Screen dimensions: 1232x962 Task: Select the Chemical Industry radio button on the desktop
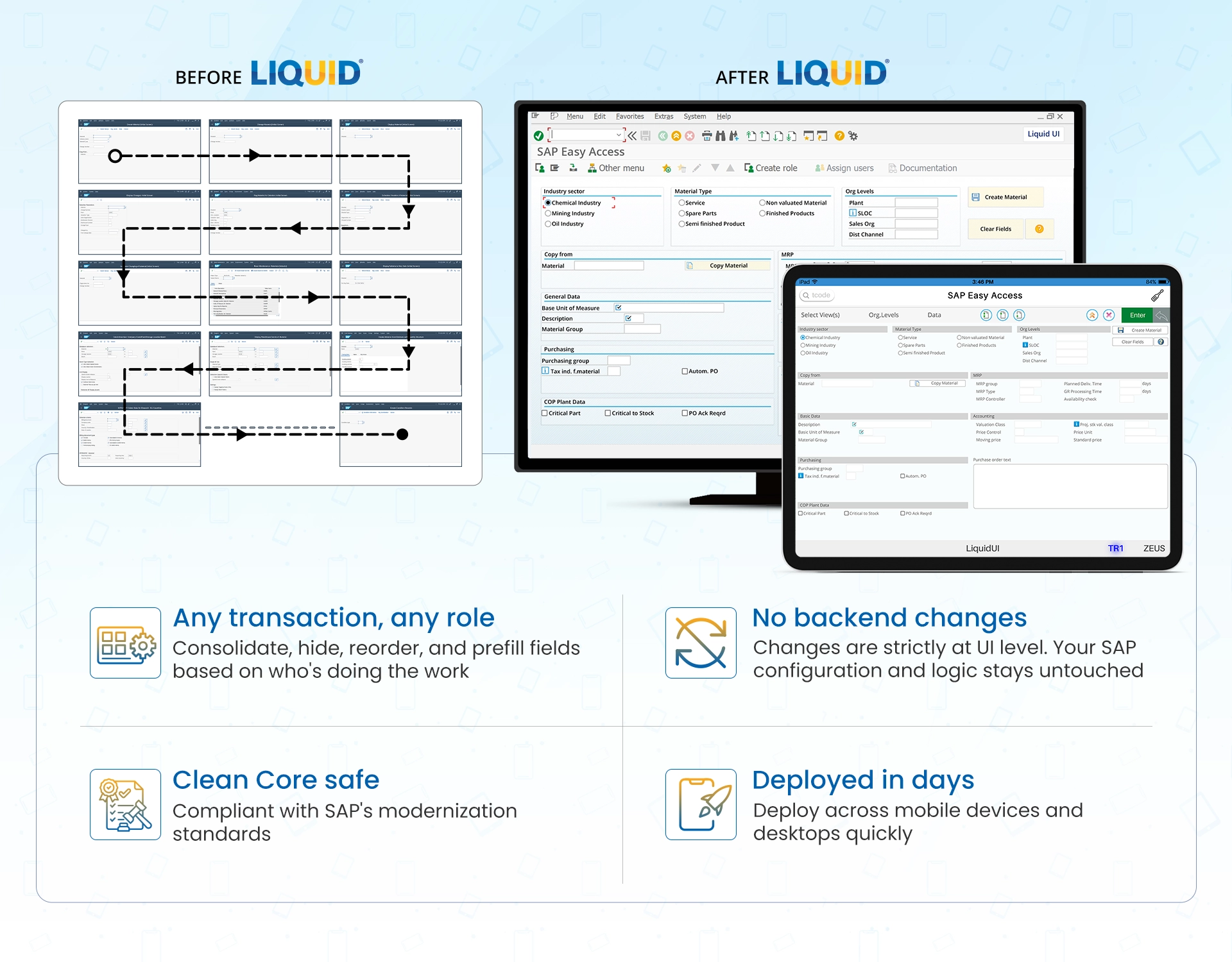coord(548,203)
